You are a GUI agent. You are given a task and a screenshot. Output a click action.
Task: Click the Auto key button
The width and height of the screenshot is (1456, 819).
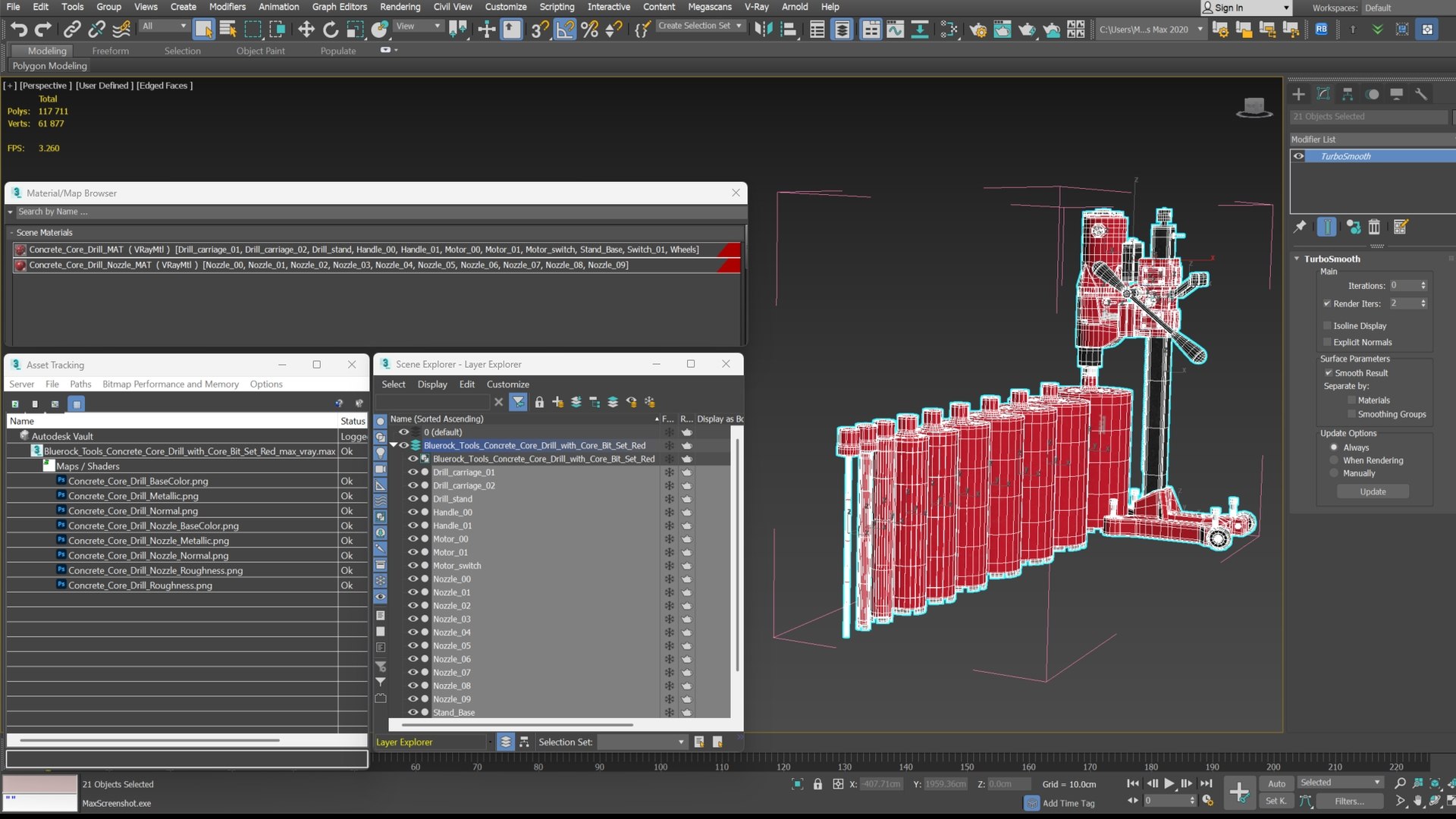point(1277,783)
